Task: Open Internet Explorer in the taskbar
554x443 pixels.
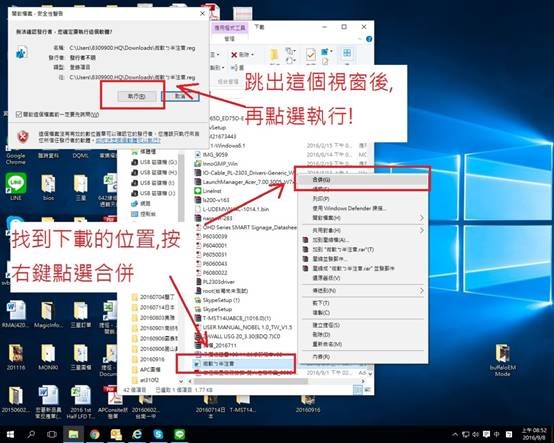Action: click(137, 434)
